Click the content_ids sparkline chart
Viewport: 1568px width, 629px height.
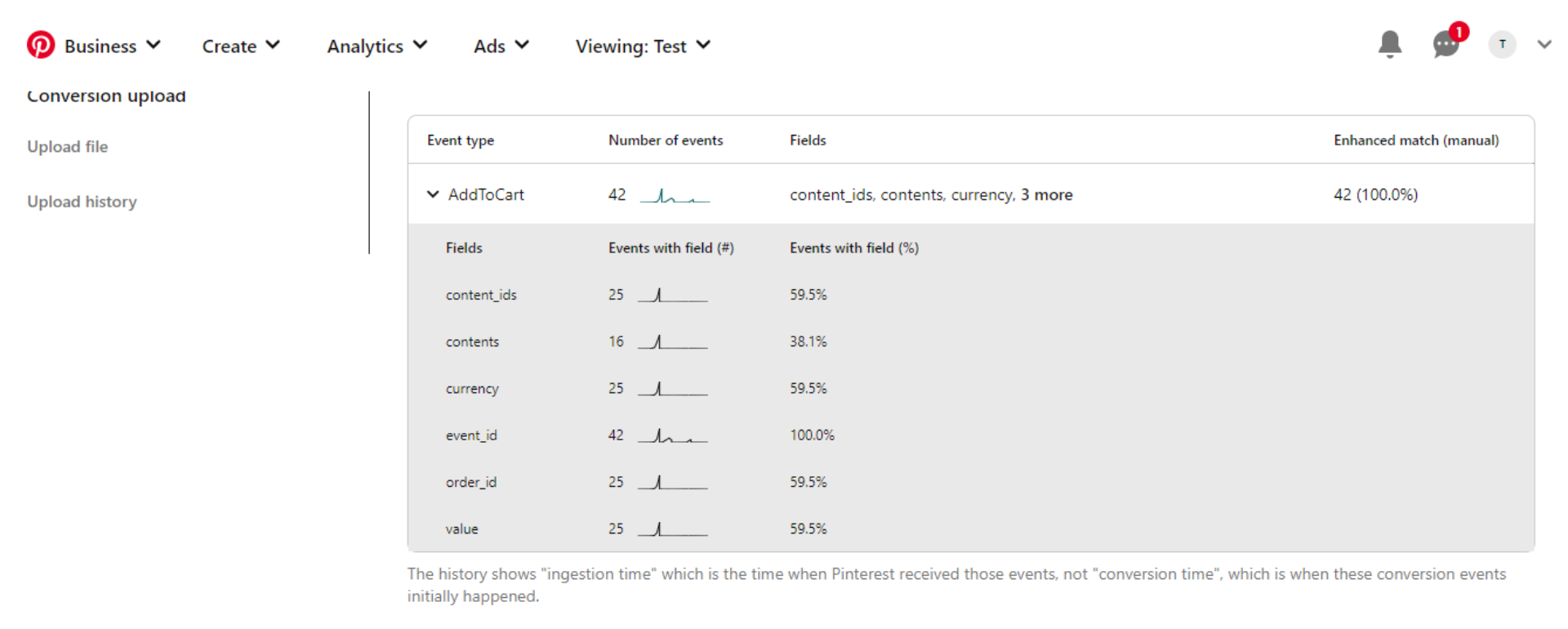(673, 296)
